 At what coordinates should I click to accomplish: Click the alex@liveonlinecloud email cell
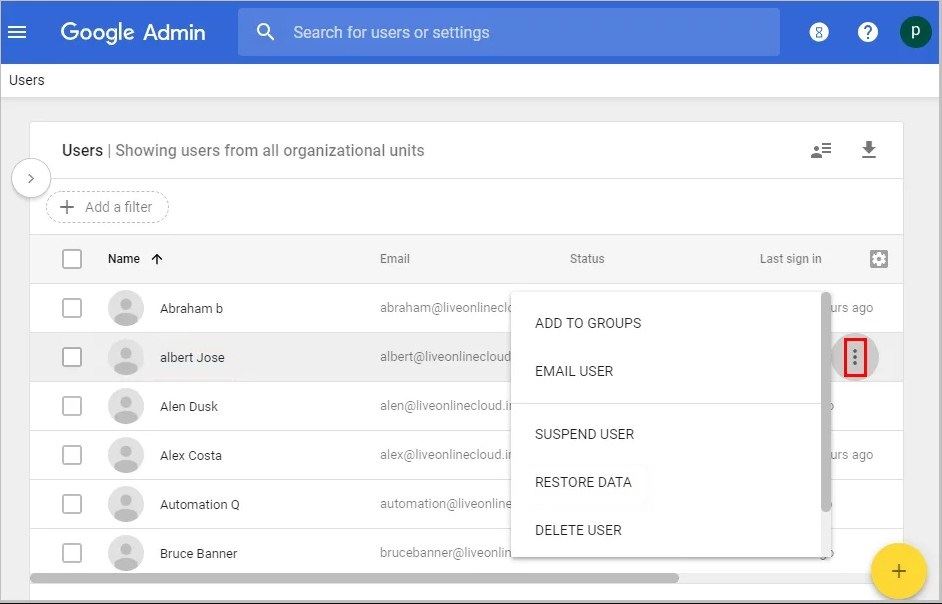(445, 455)
